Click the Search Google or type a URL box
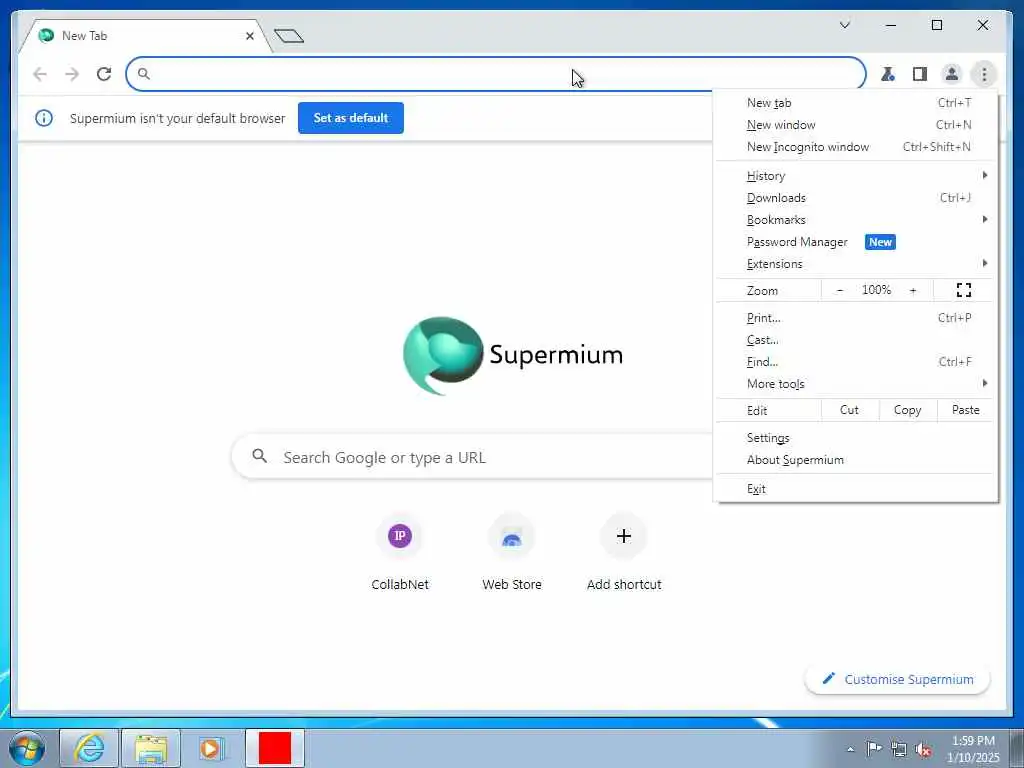 coord(472,457)
